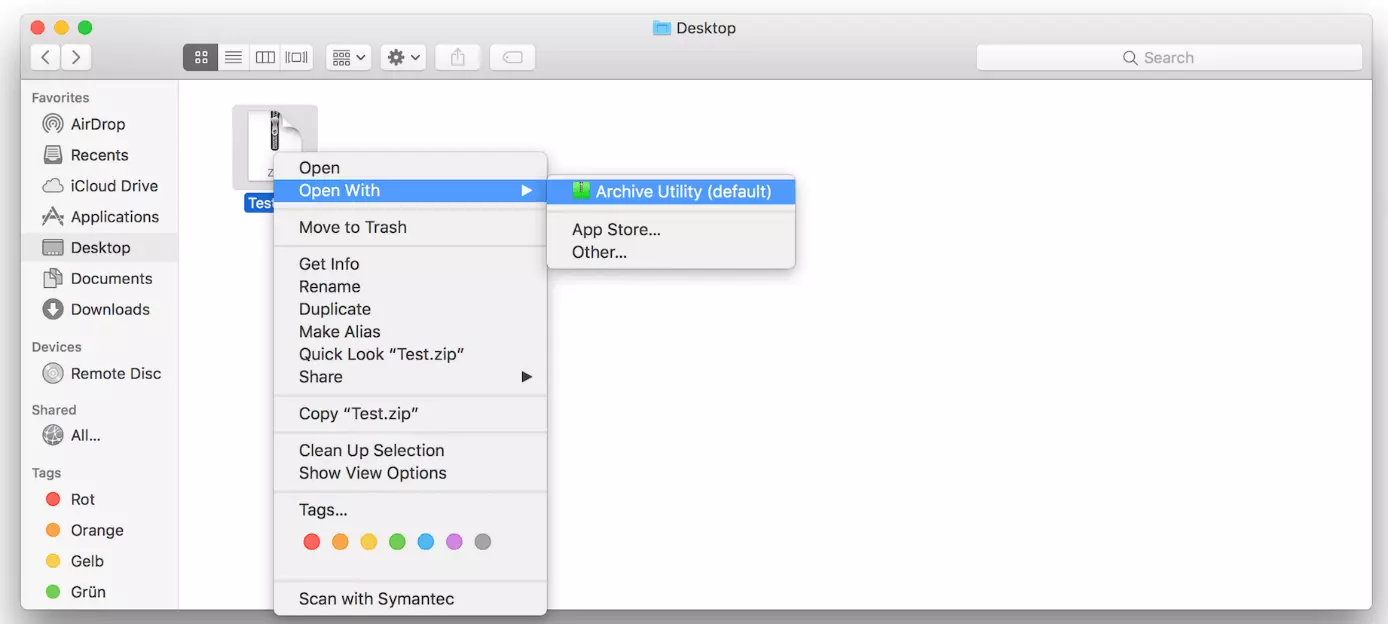Screen dimensions: 1388x624
Task: Open the item arrangement dropdown
Action: coord(349,57)
